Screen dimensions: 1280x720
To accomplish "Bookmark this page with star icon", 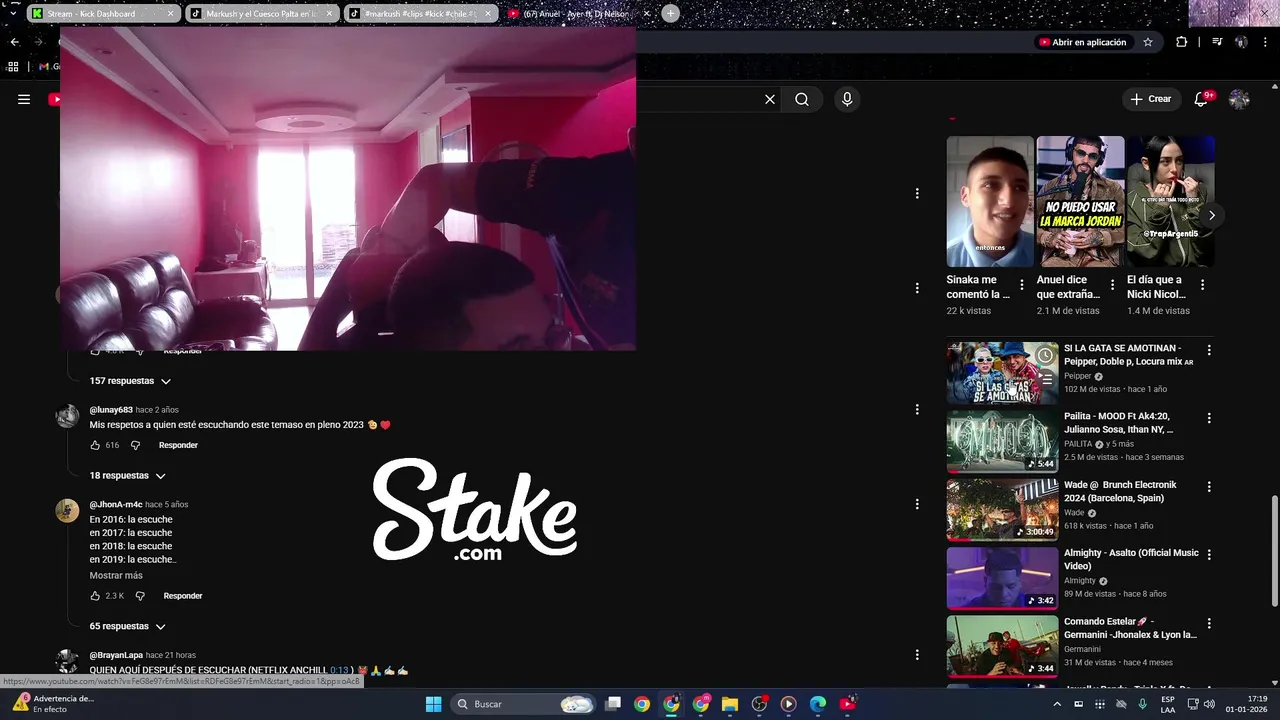I will pos(1148,42).
